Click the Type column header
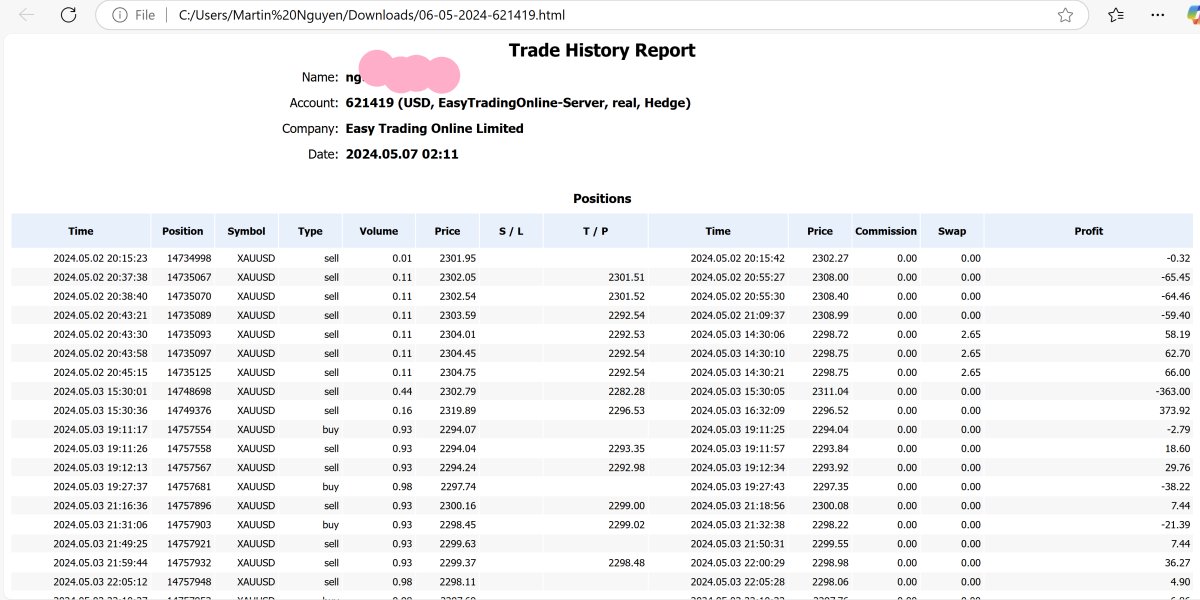The height and width of the screenshot is (600, 1200). 310,231
